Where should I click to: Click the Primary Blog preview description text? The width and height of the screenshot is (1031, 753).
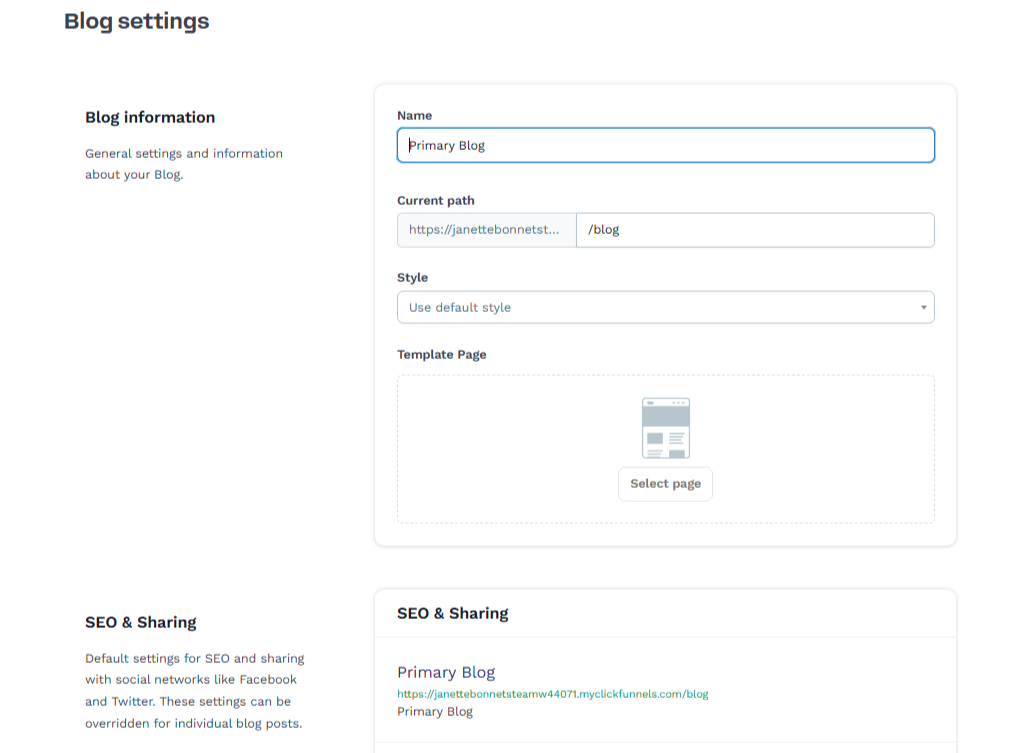435,712
